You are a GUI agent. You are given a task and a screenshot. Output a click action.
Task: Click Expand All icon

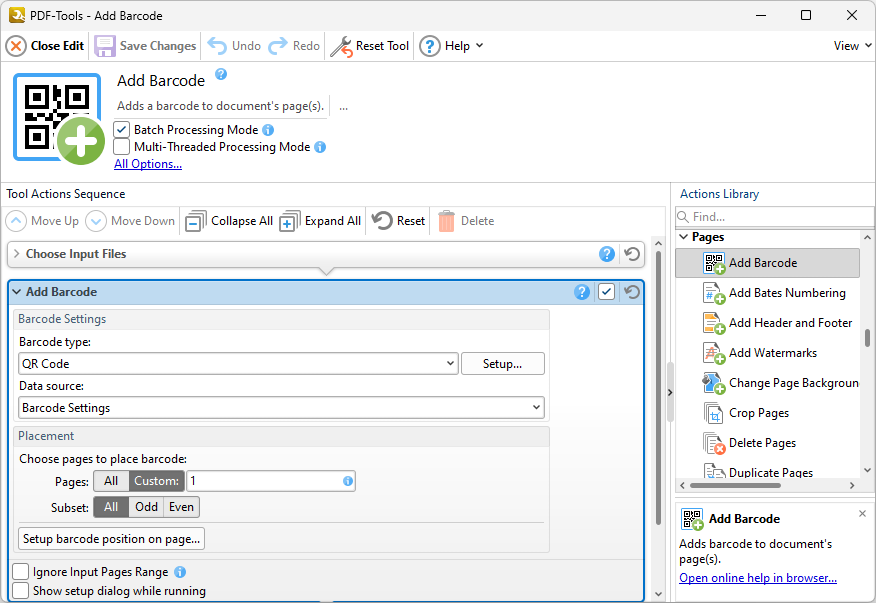[x=290, y=221]
